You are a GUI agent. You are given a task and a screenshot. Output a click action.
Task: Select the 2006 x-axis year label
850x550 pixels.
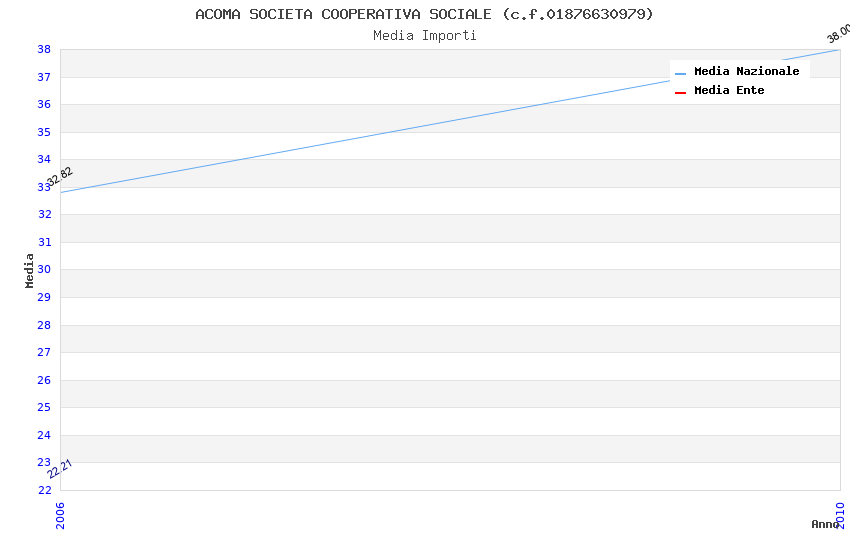point(60,515)
